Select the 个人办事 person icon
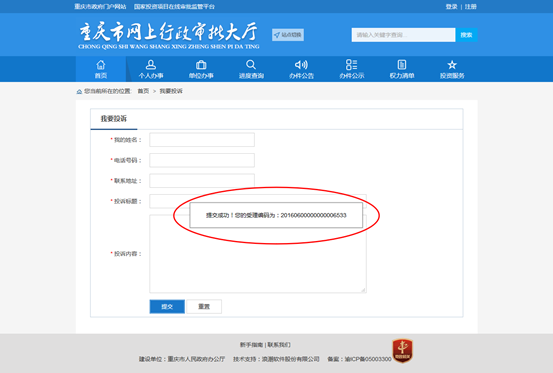The height and width of the screenshot is (373, 553). point(151,65)
